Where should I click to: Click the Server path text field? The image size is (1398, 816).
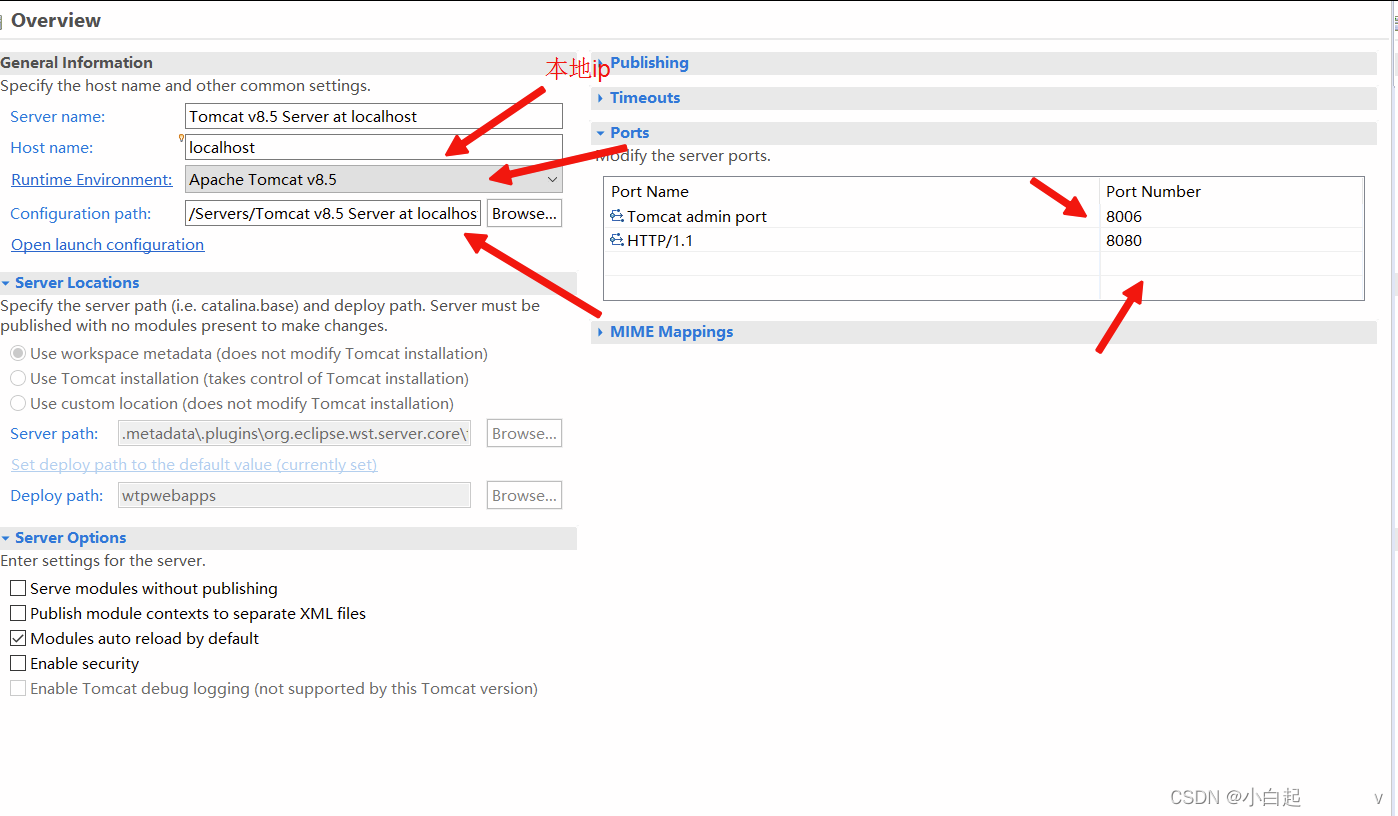click(x=294, y=433)
